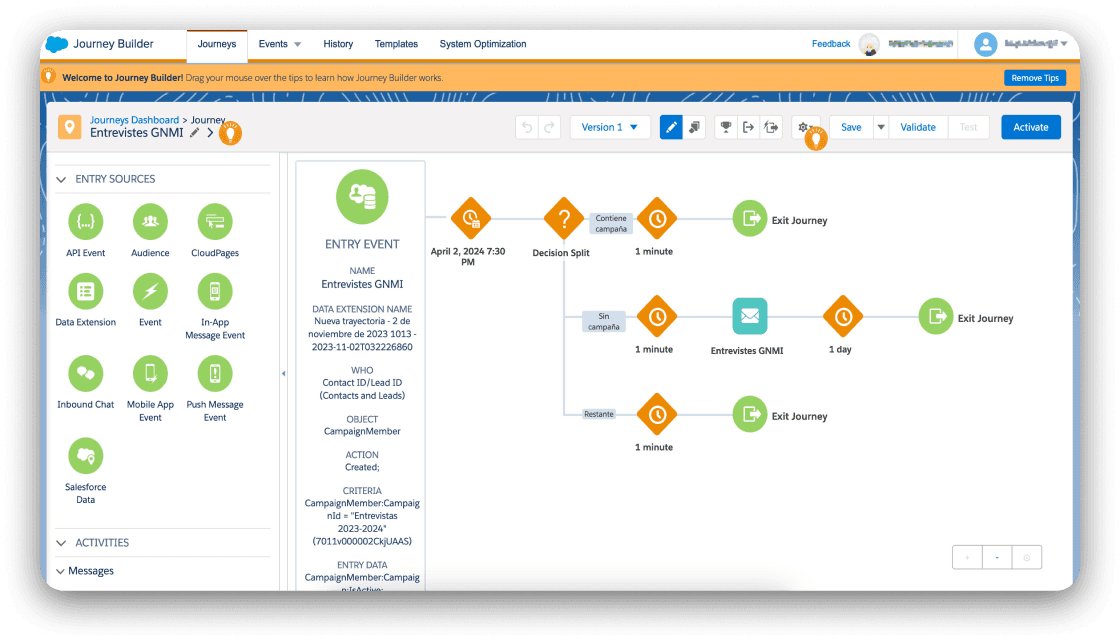1120x642 pixels.
Task: Pick the Mobile App Event icon
Action: pyautogui.click(x=150, y=373)
